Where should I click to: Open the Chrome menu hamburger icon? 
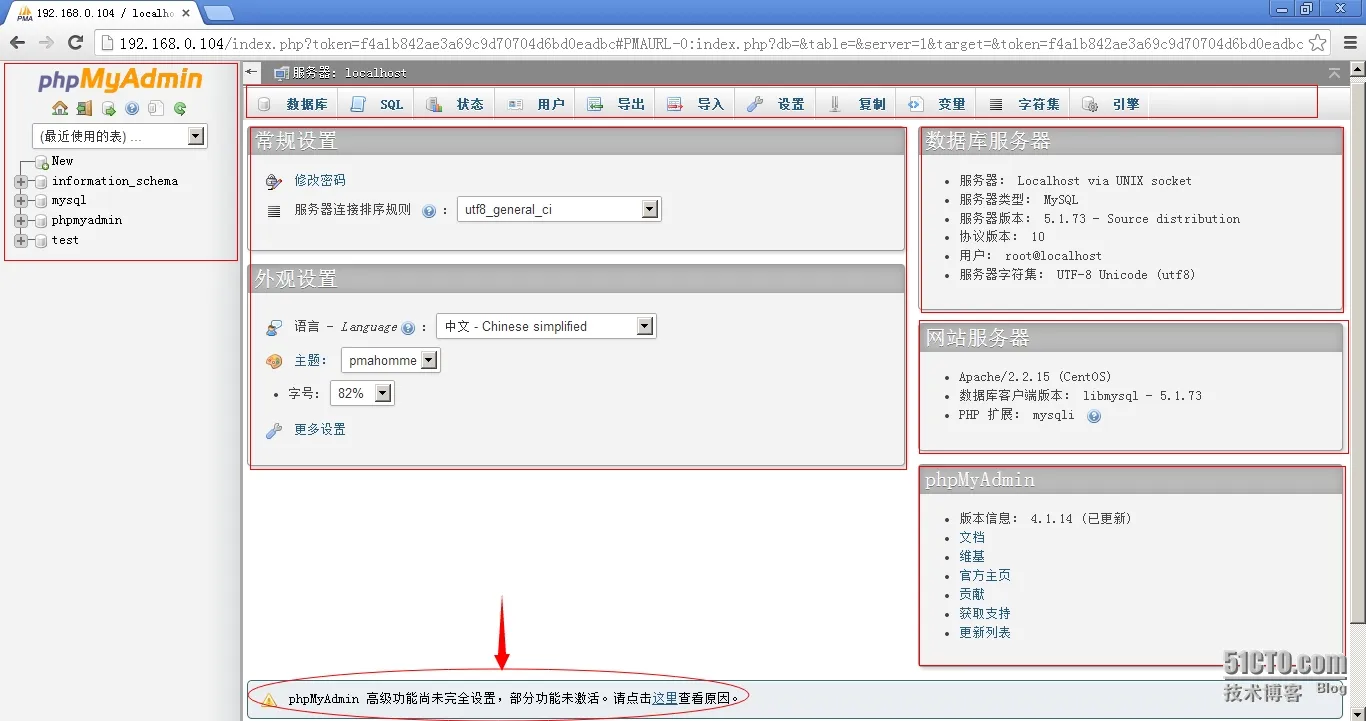[x=1350, y=42]
